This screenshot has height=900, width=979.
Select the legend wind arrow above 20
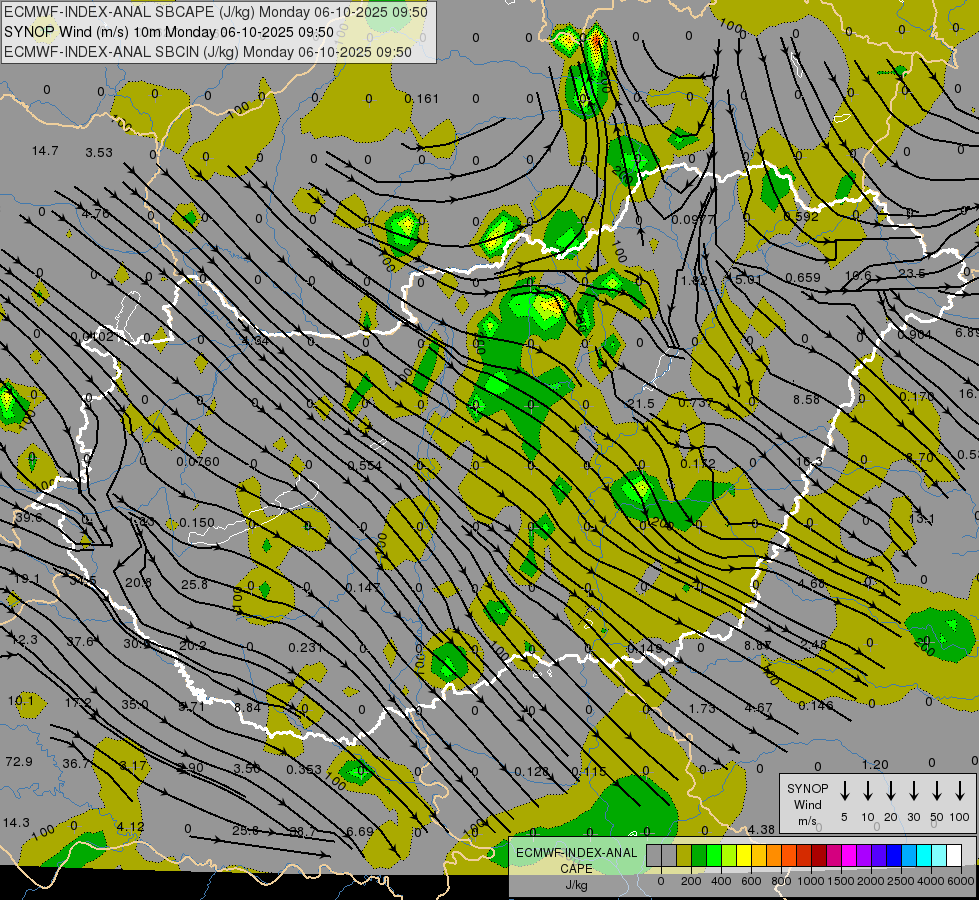[890, 791]
